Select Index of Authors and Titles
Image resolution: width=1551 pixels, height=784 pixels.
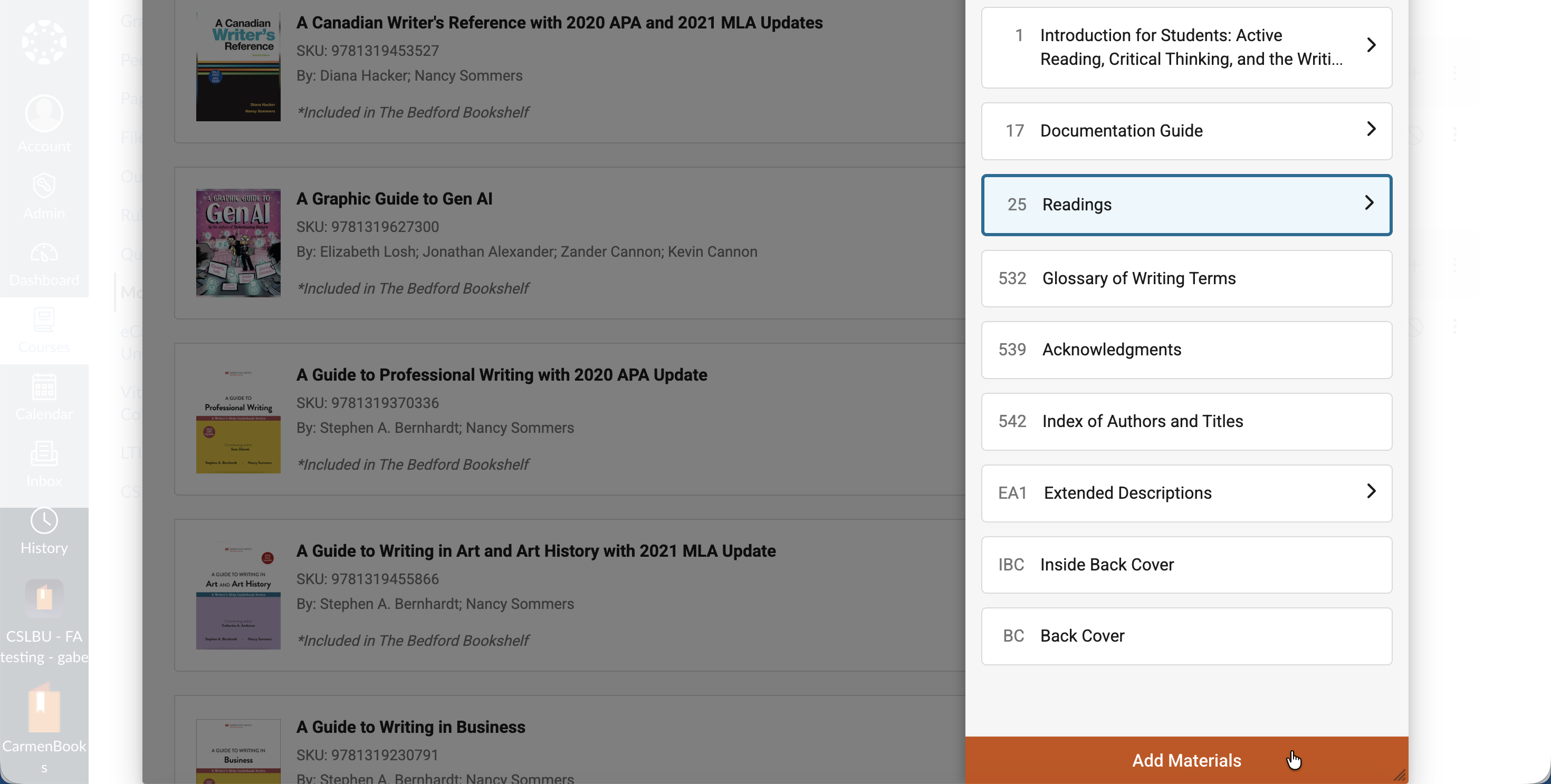point(1186,421)
